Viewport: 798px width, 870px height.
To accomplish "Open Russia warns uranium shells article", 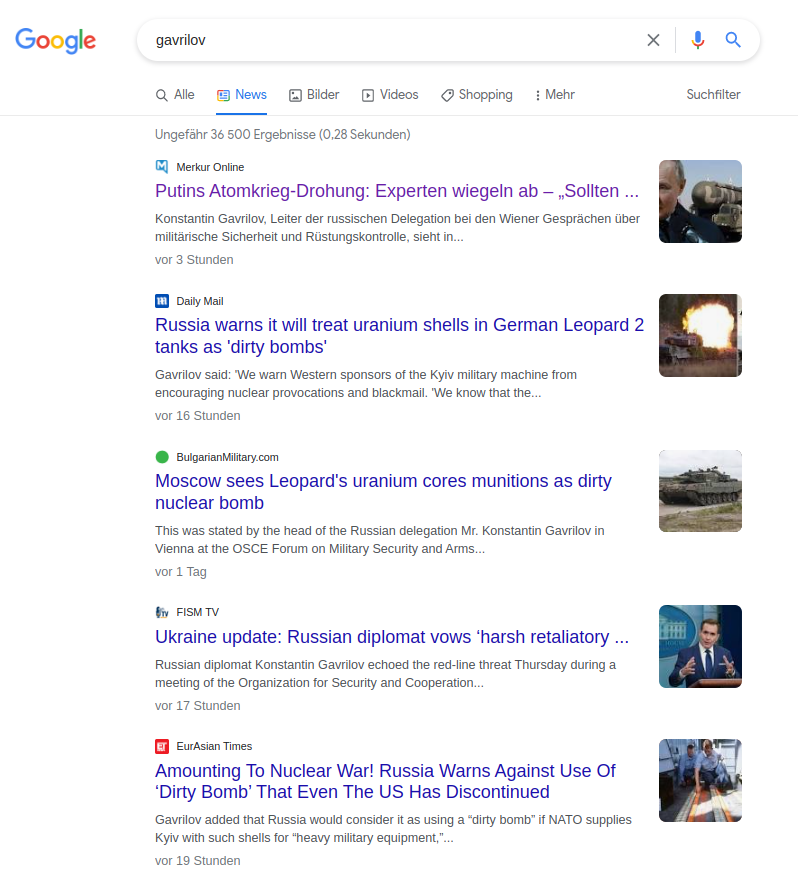I will 400,336.
